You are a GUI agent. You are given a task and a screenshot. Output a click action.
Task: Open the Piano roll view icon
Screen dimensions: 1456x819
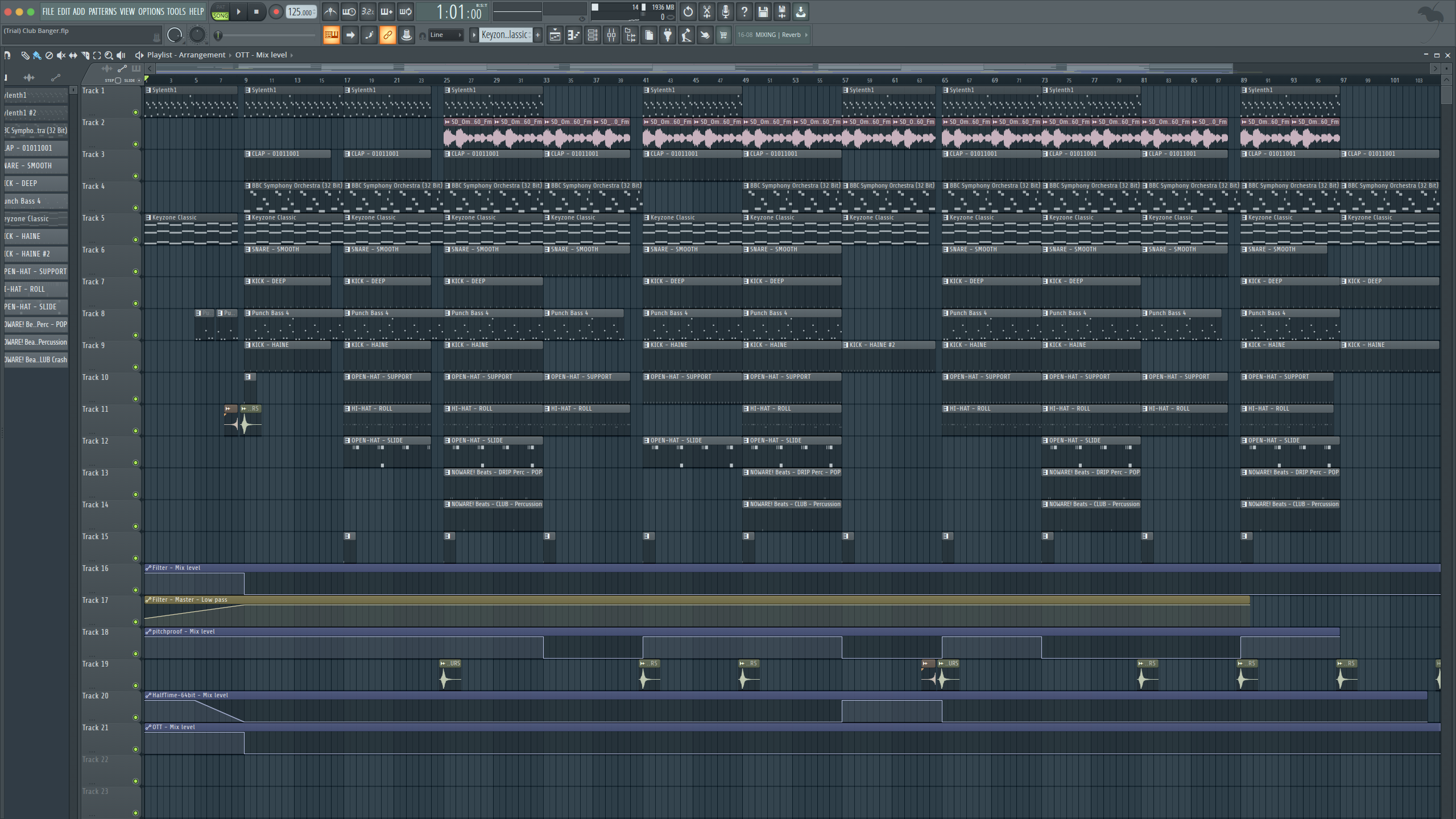pyautogui.click(x=573, y=35)
